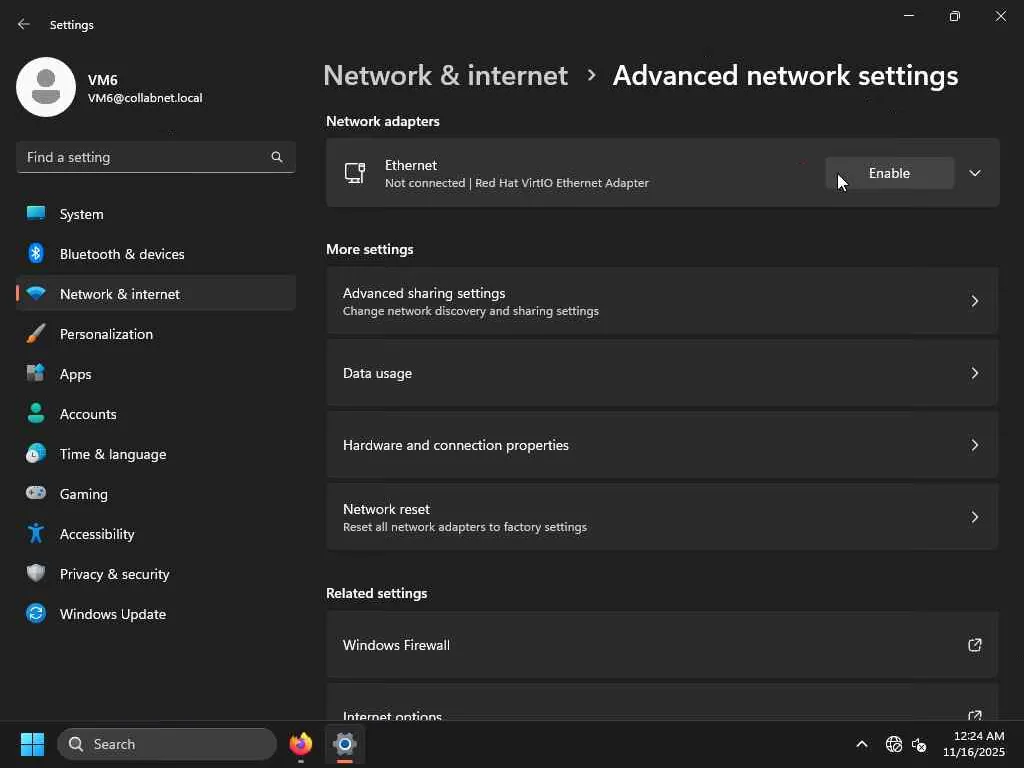The width and height of the screenshot is (1024, 768).
Task: Click the System monitor icon in sidebar
Action: pyautogui.click(x=36, y=214)
